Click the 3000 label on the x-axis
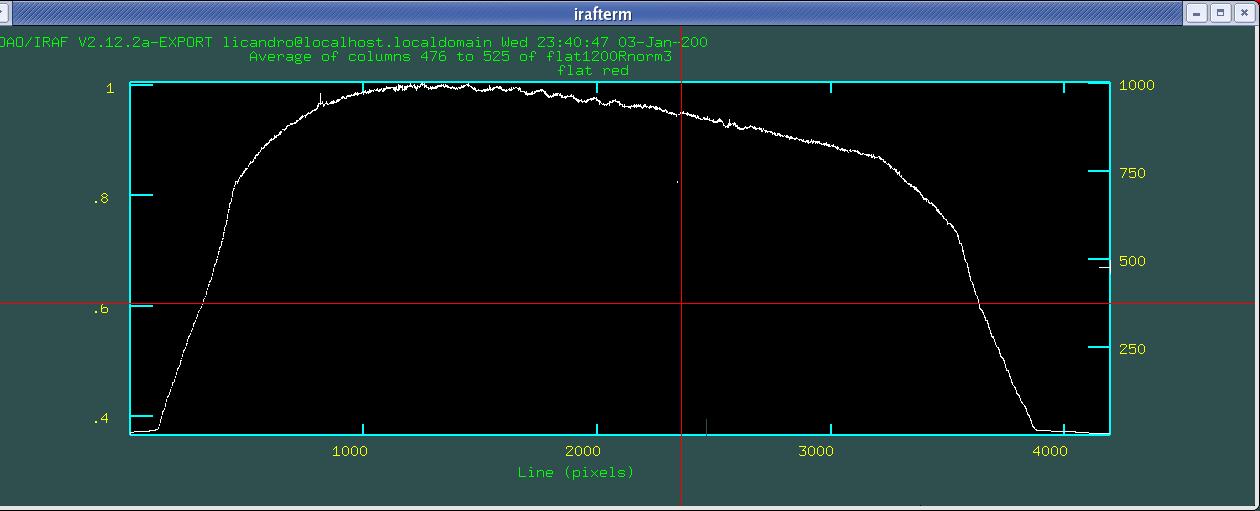 tap(816, 451)
